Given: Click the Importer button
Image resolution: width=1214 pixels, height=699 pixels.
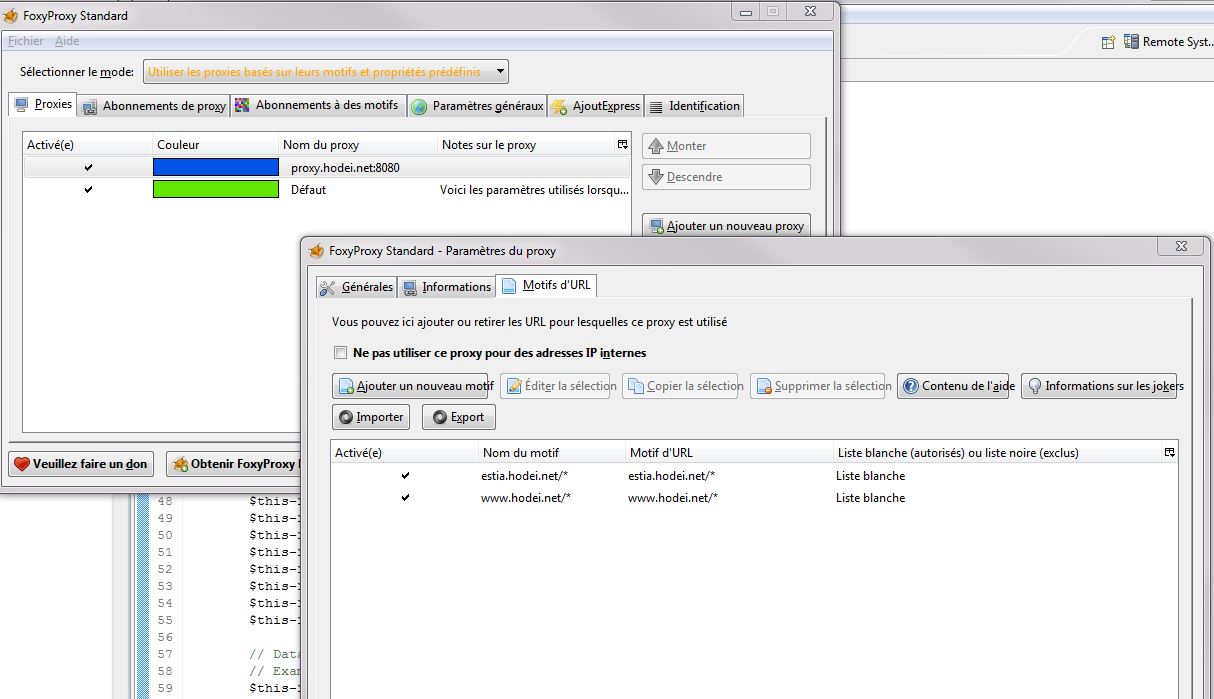Looking at the screenshot, I should tap(371, 417).
